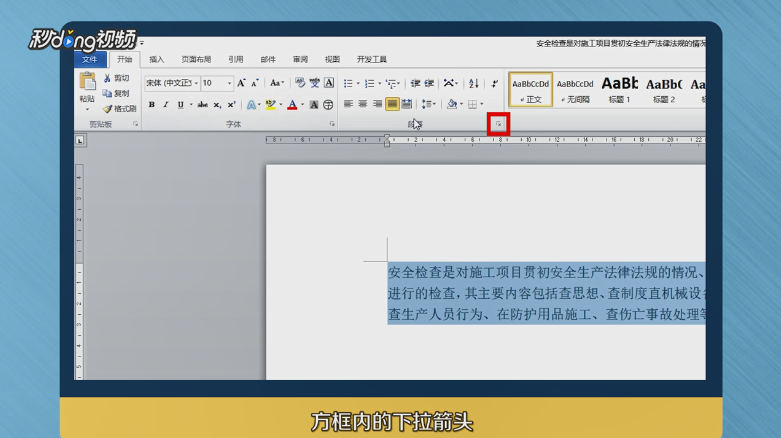Toggle Italic formatting
781x438 pixels.
click(x=166, y=105)
